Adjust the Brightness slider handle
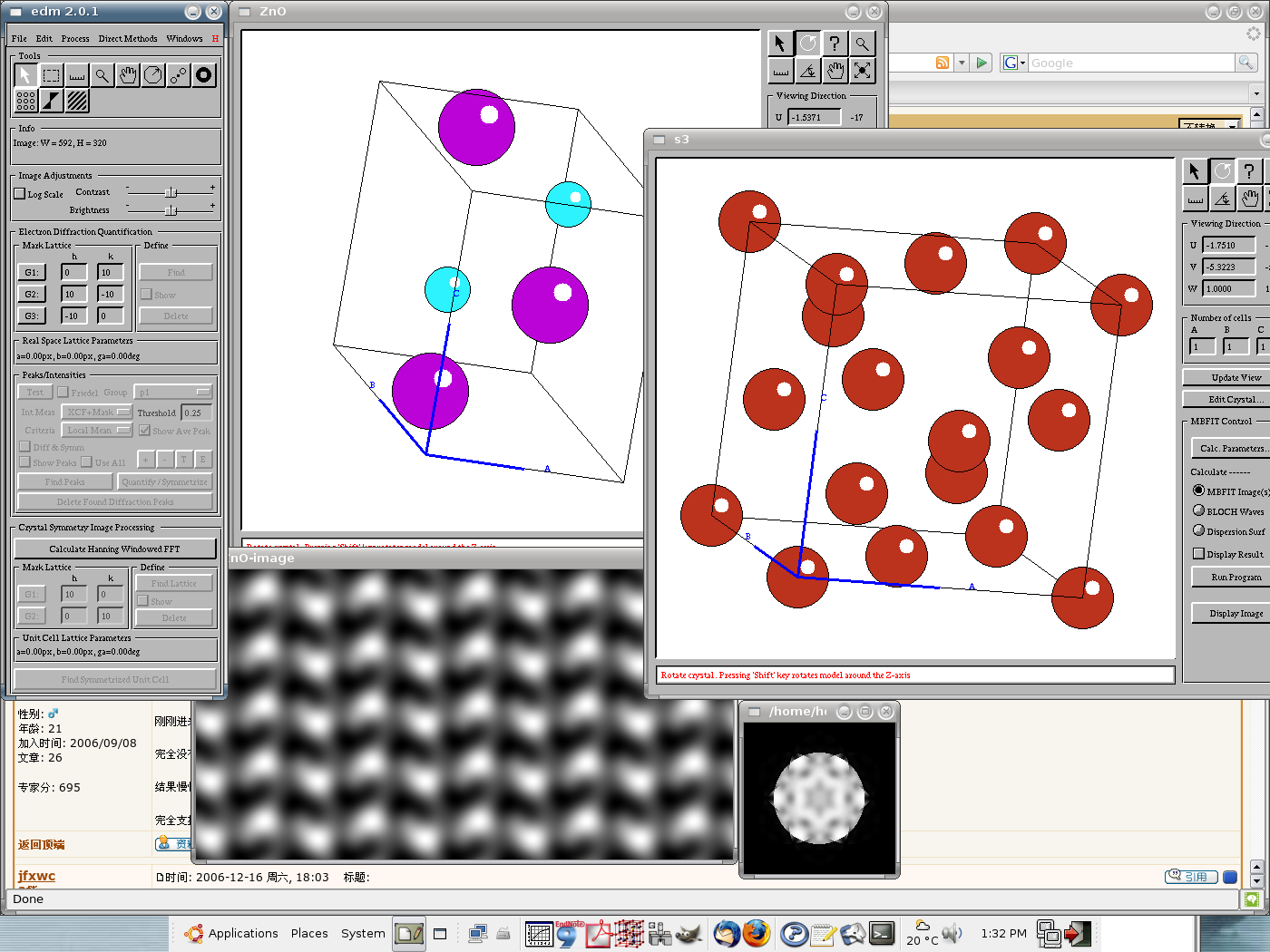The image size is (1270, 952). (x=171, y=210)
